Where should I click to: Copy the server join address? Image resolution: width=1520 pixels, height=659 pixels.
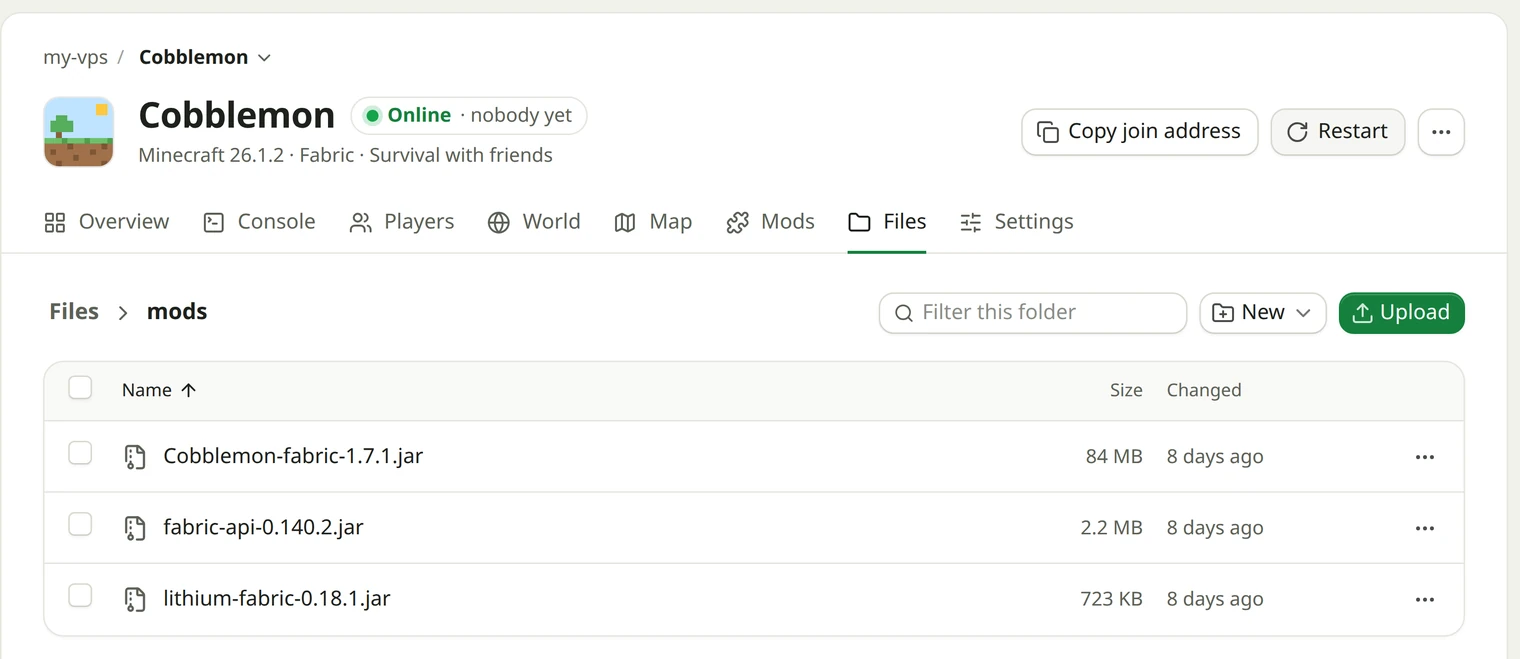[x=1139, y=132]
